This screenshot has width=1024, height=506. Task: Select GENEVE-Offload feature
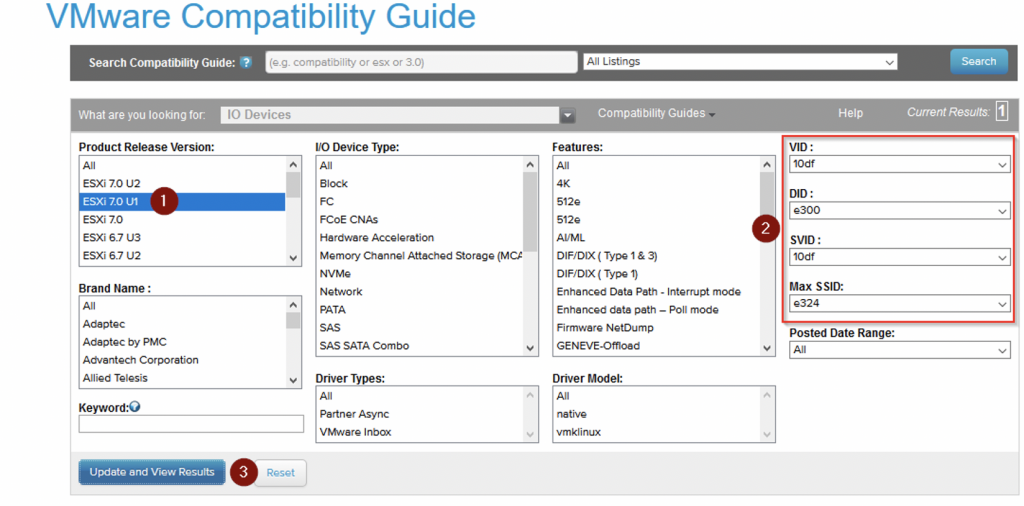[656, 346]
